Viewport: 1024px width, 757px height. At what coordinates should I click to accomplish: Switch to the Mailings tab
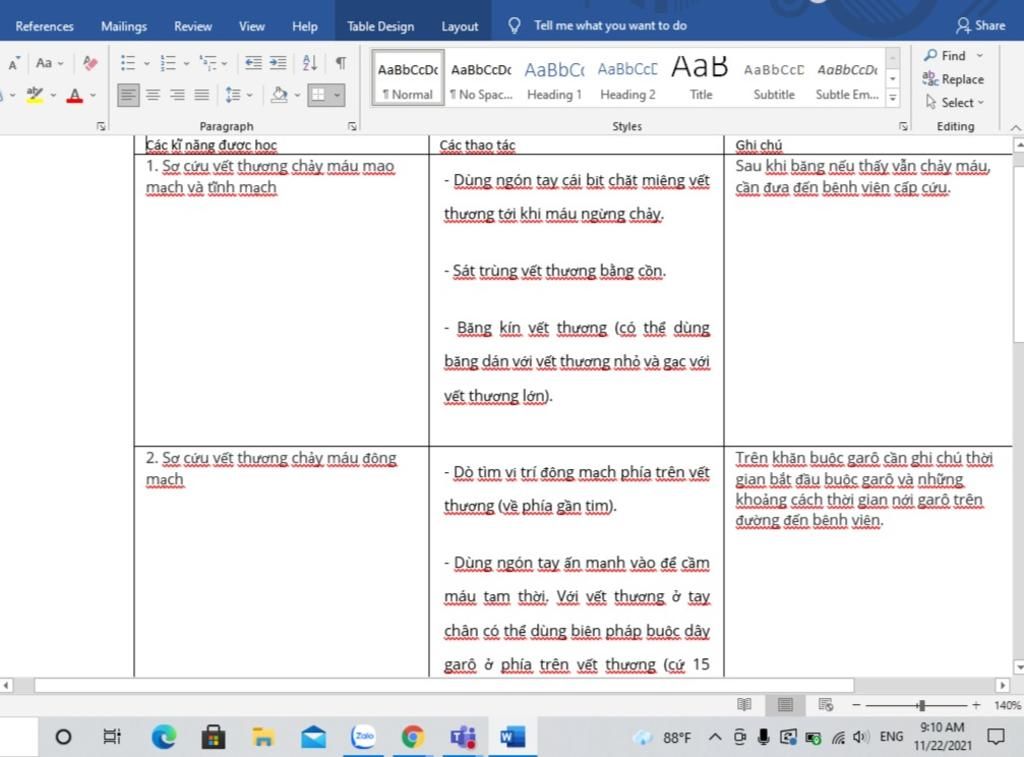(x=124, y=26)
